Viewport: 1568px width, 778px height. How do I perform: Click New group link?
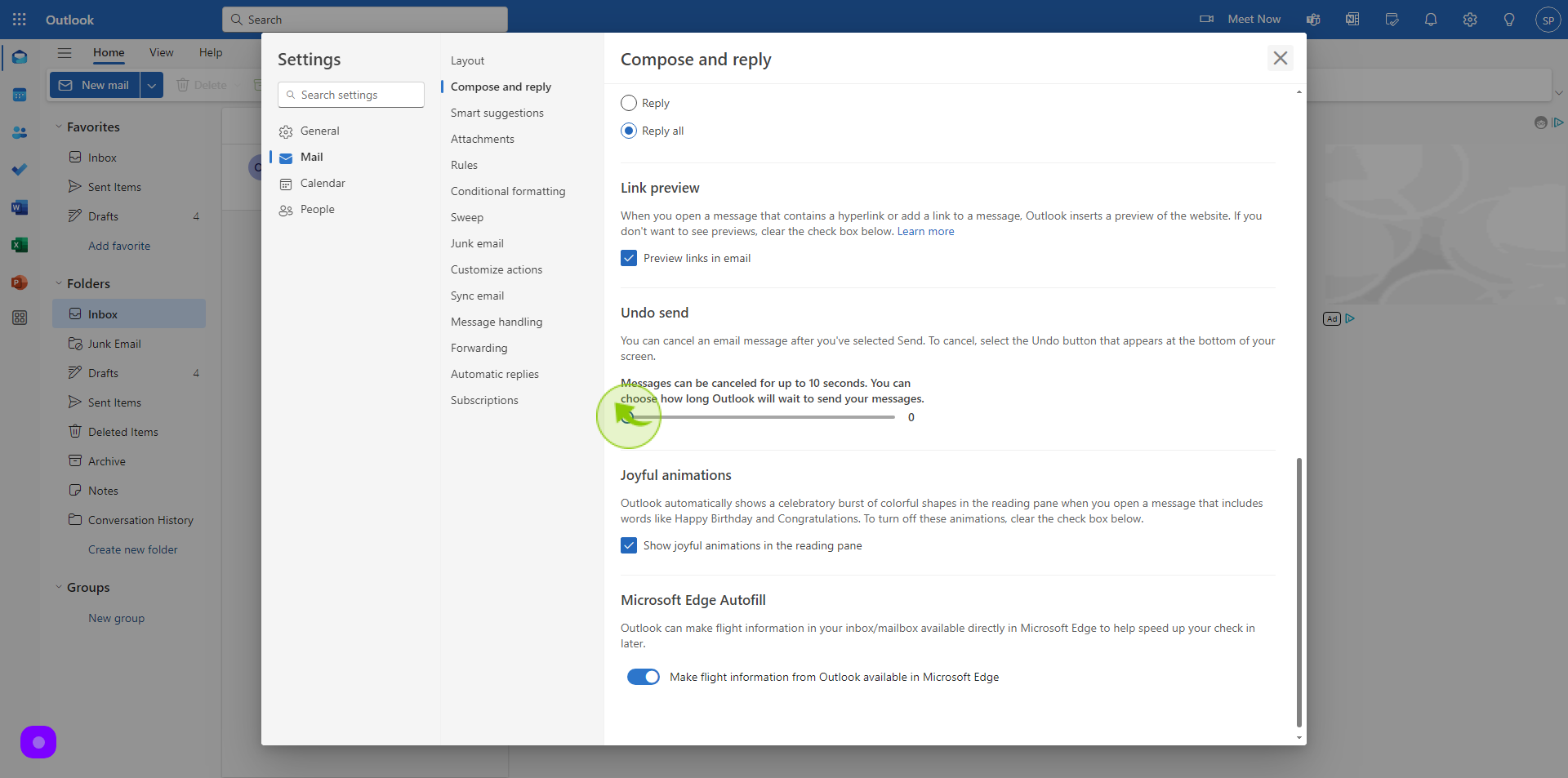click(x=116, y=618)
